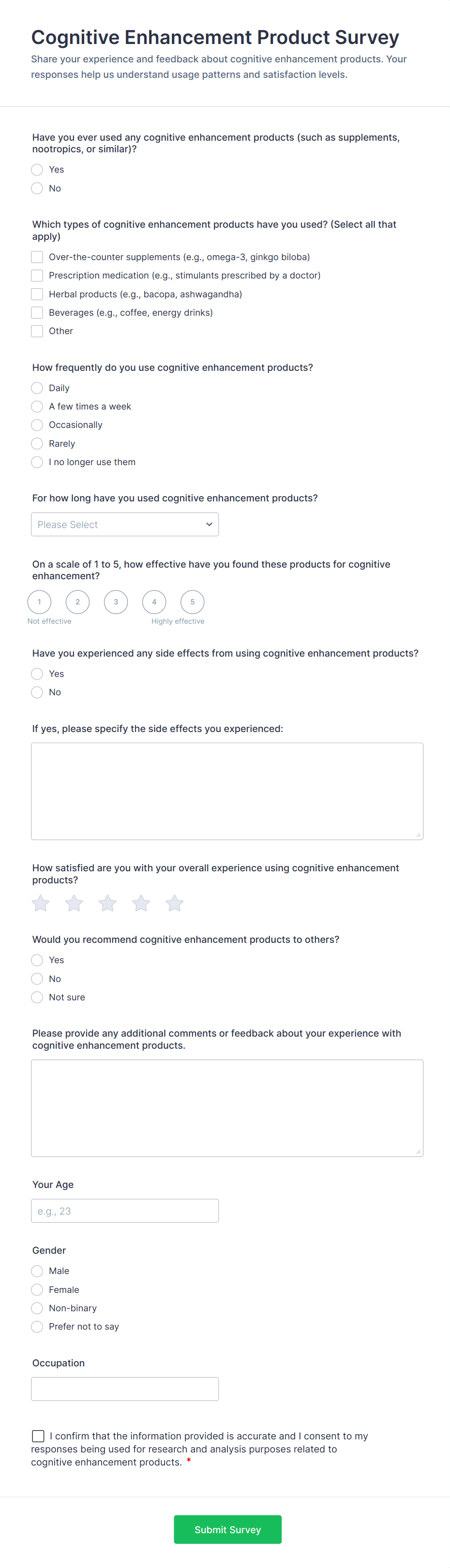Click the Submit Survey button
This screenshot has width=450, height=1568.
click(x=228, y=1529)
